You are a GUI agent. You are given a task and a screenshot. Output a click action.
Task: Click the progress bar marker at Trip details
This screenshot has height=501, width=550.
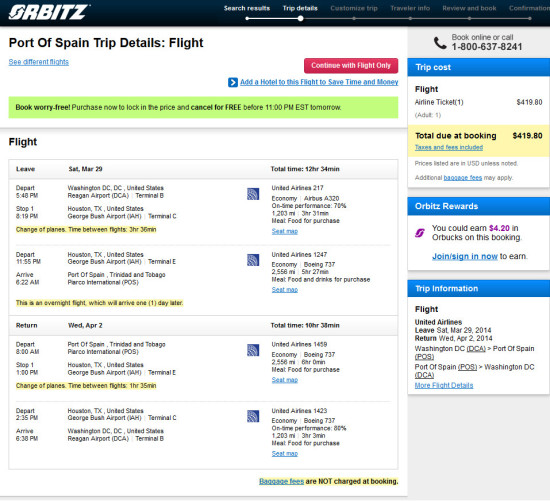coord(301,18)
